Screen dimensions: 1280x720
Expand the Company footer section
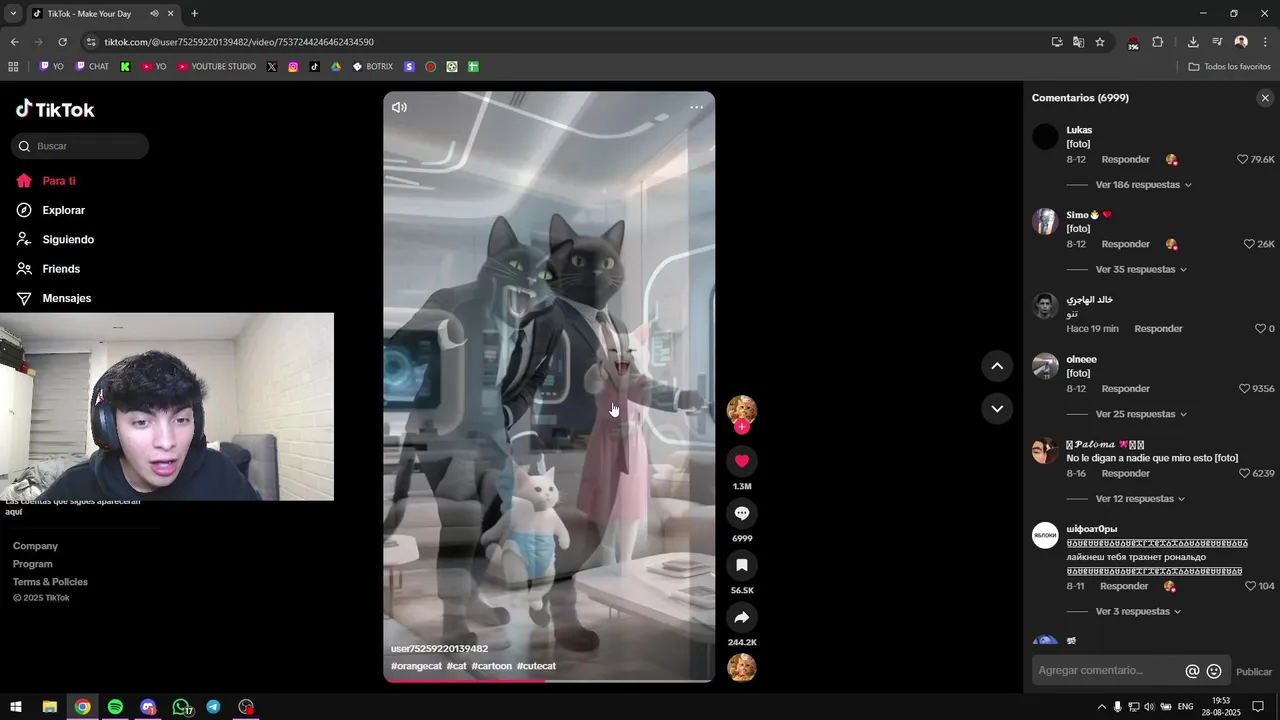click(35, 546)
